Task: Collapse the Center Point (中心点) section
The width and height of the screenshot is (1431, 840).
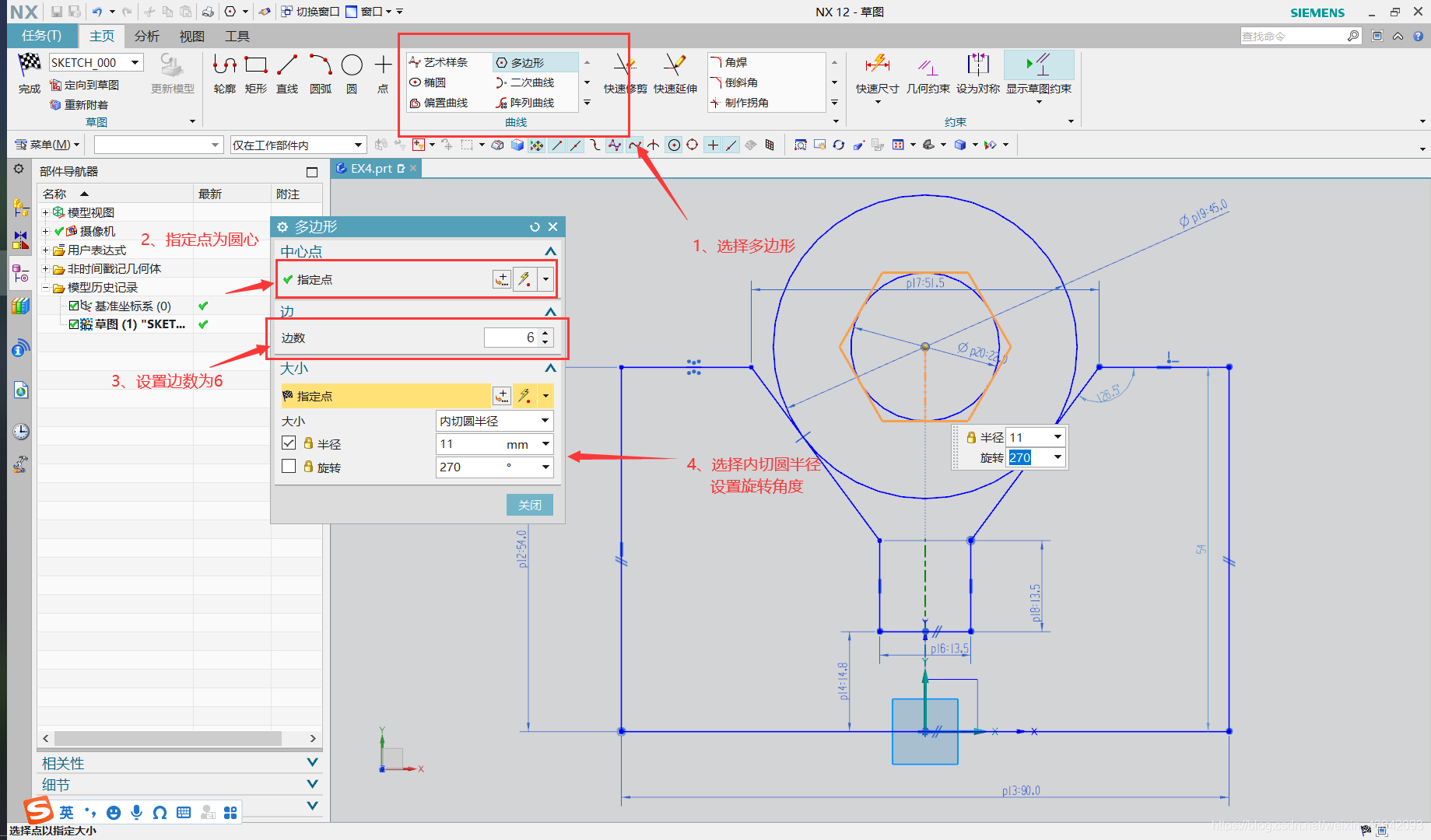Action: click(550, 251)
